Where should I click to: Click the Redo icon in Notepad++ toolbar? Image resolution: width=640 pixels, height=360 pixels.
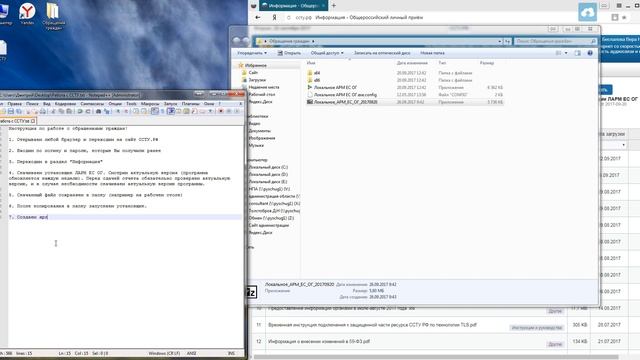pyautogui.click(x=88, y=111)
